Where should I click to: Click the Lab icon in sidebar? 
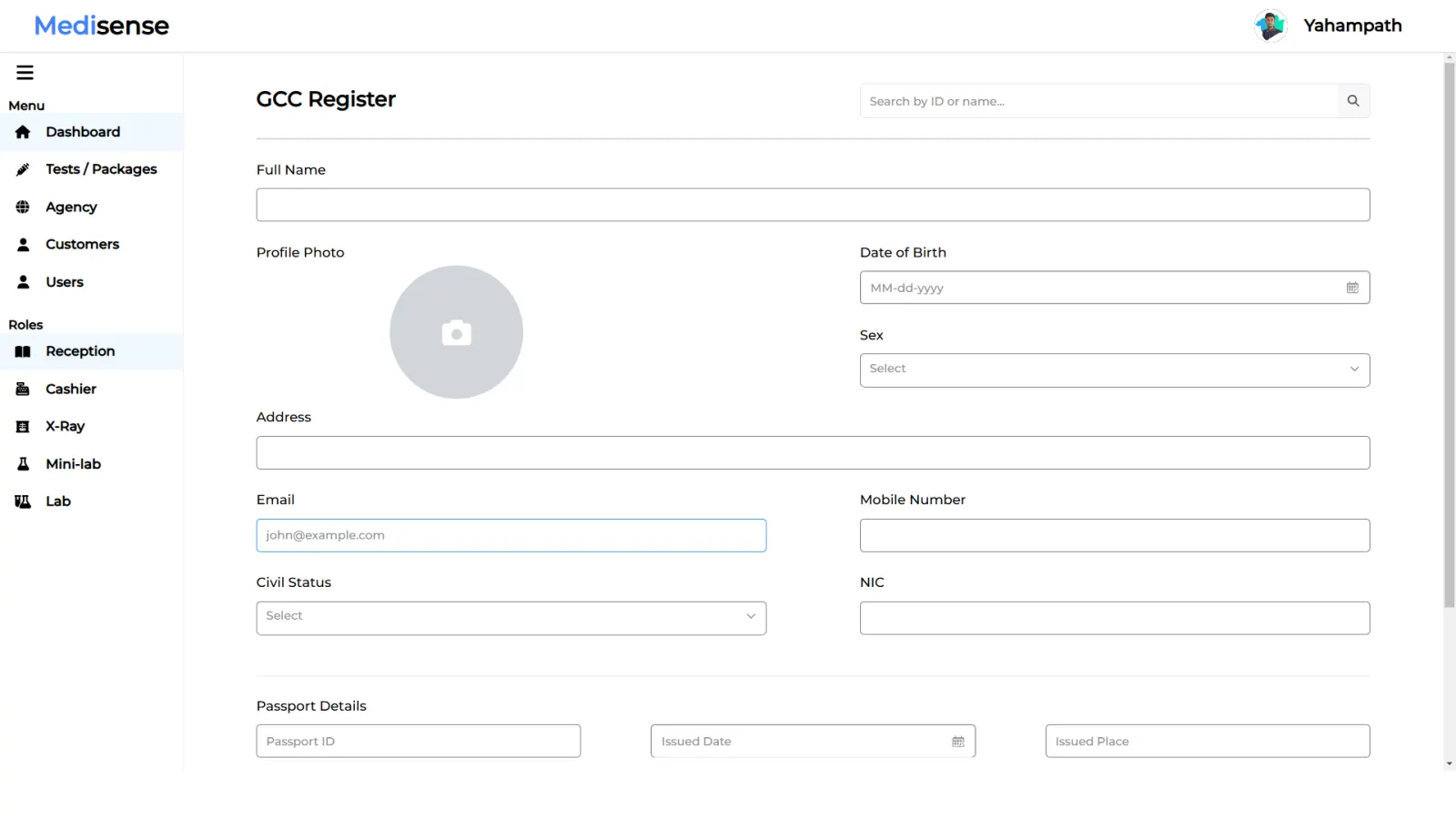click(x=23, y=501)
